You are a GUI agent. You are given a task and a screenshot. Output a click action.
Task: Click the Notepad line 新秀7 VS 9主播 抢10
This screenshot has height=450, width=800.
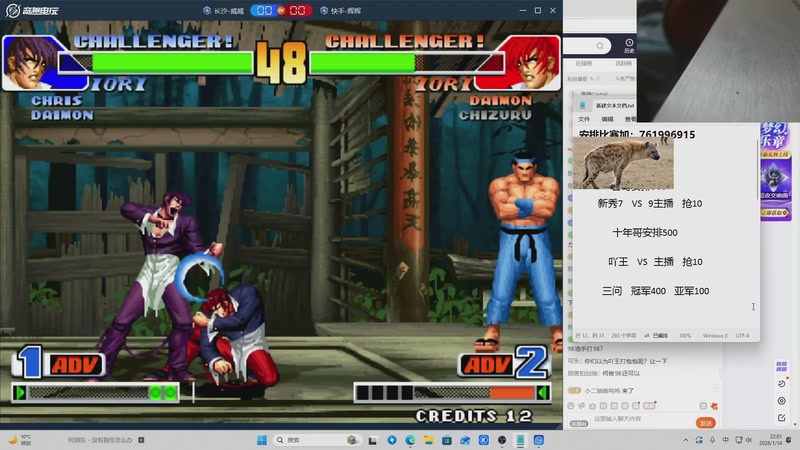pyautogui.click(x=649, y=204)
